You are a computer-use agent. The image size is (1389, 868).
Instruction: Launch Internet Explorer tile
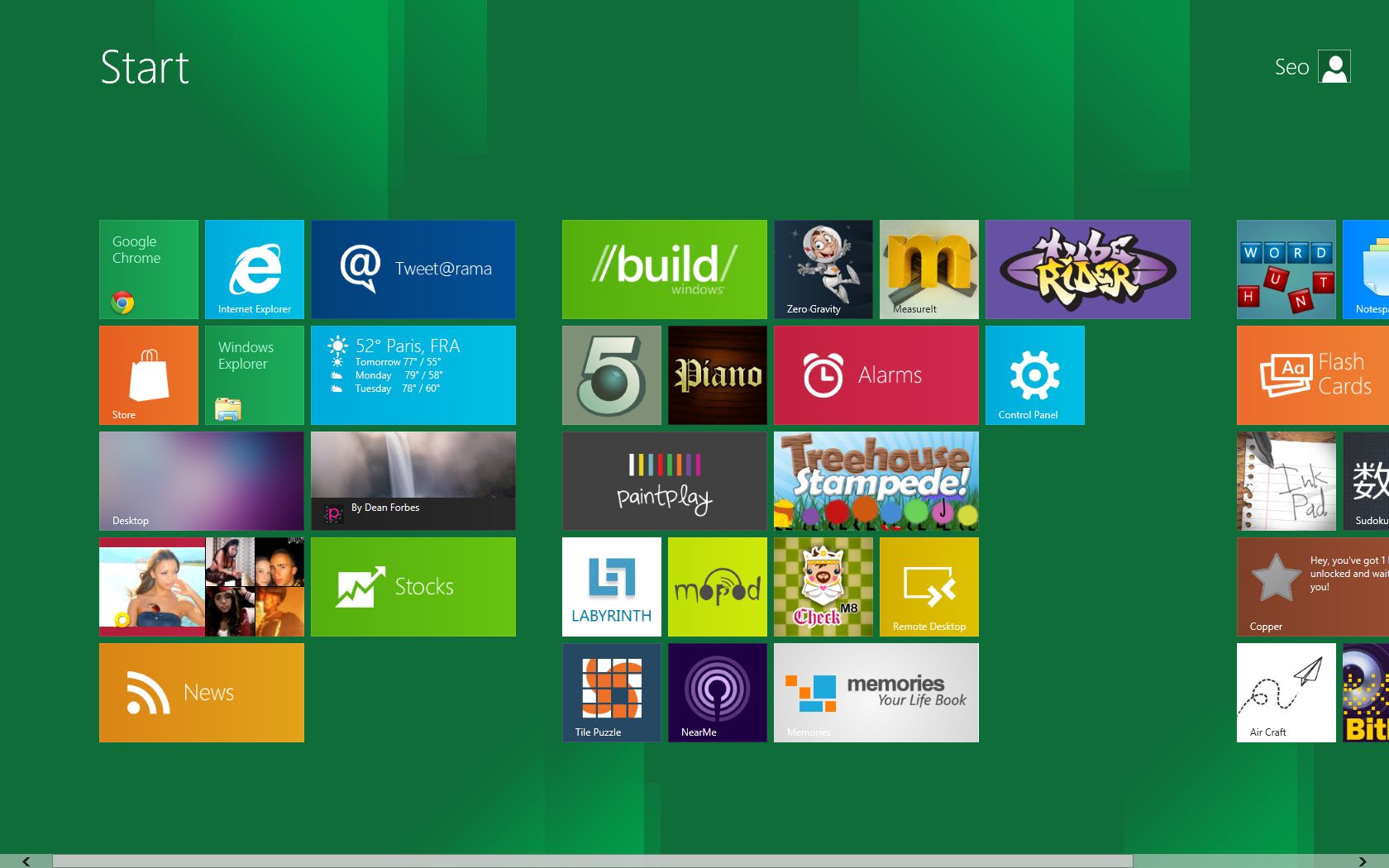255,269
